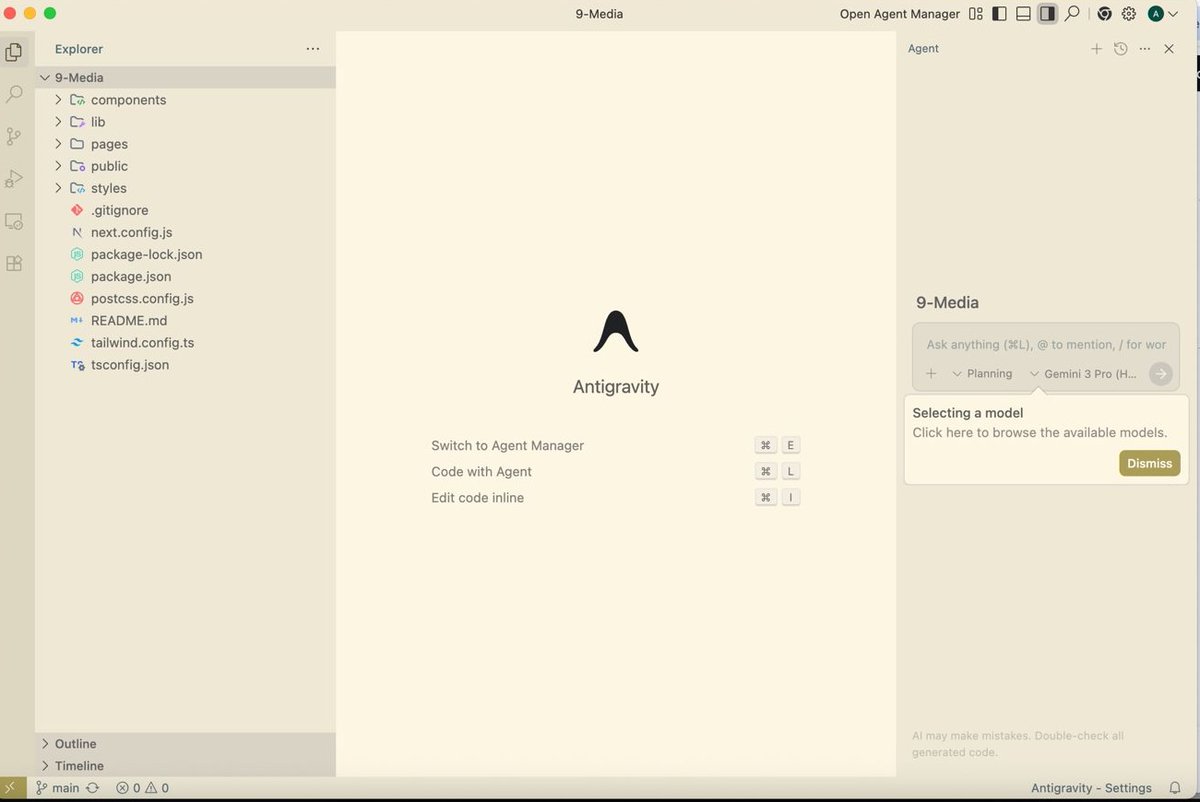Start a new agent conversation with plus icon

[1096, 48]
